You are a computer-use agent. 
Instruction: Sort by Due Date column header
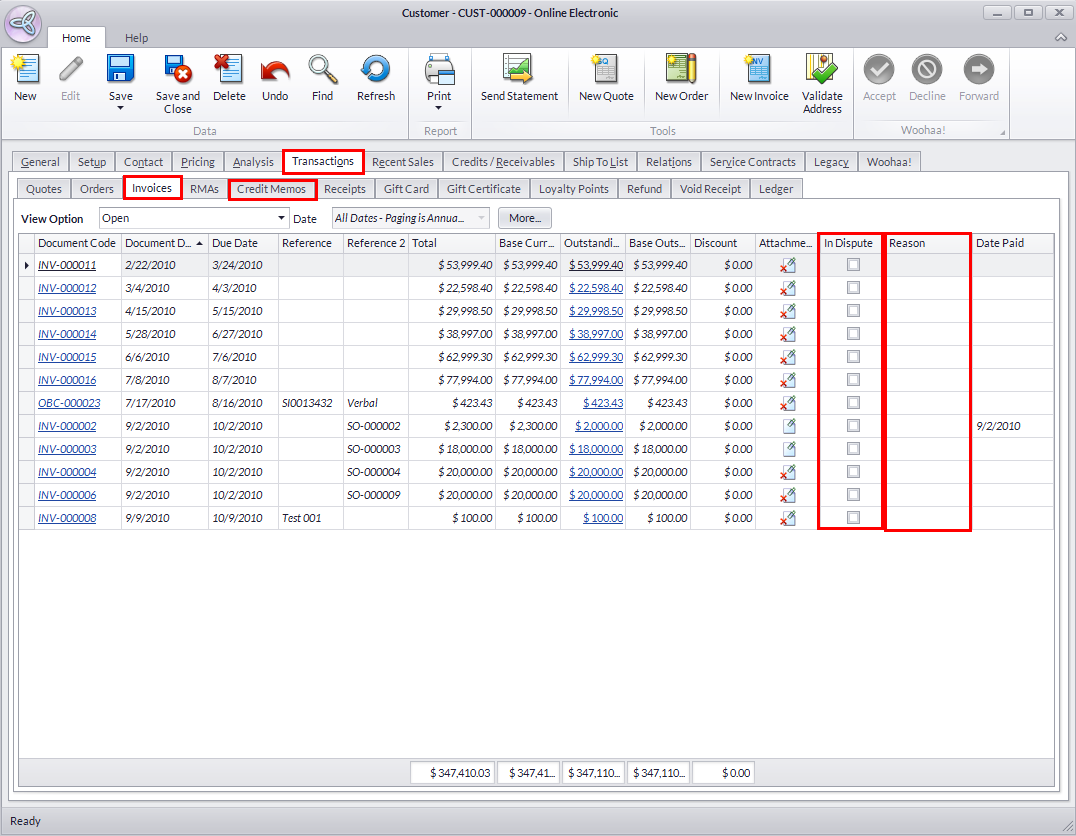(235, 243)
